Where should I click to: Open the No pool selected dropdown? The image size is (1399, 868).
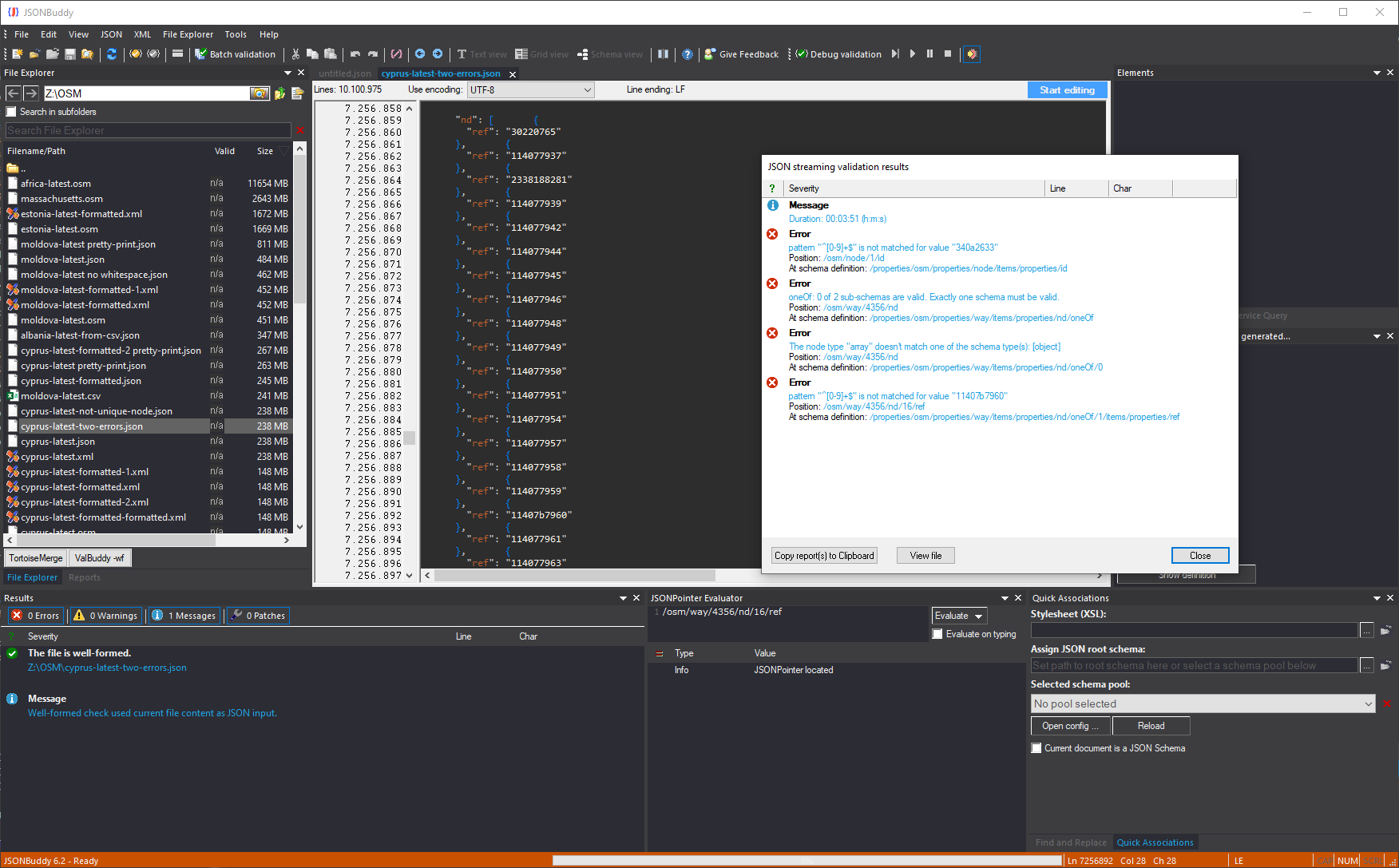[1203, 704]
